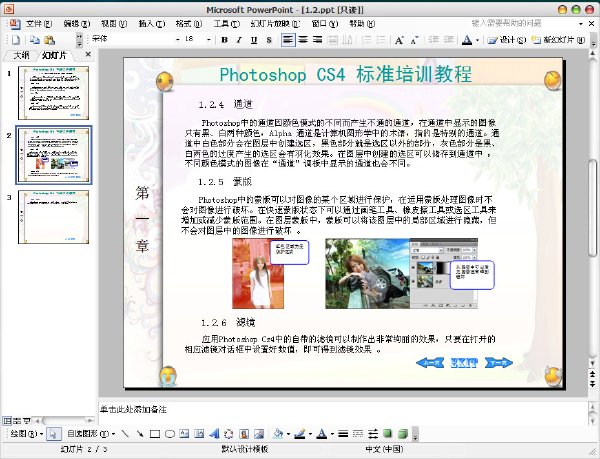Screen dimensions: 600x459
Task: Click font color A in formatting toolbar
Action: 467,40
